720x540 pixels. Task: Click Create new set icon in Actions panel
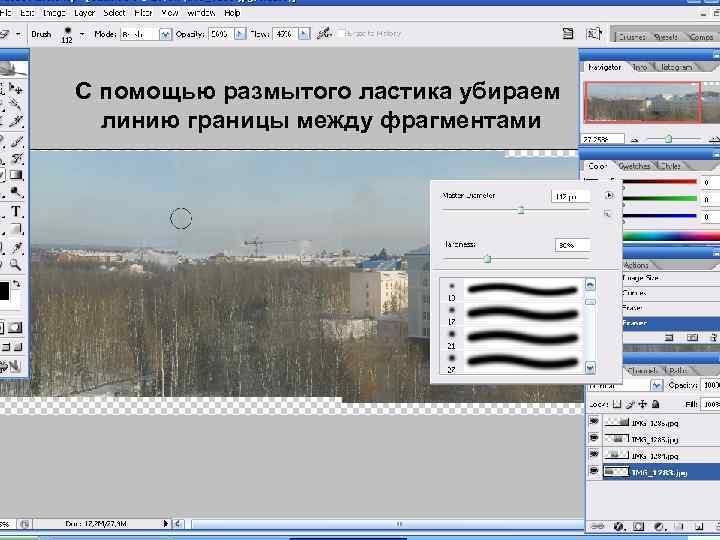tap(669, 338)
